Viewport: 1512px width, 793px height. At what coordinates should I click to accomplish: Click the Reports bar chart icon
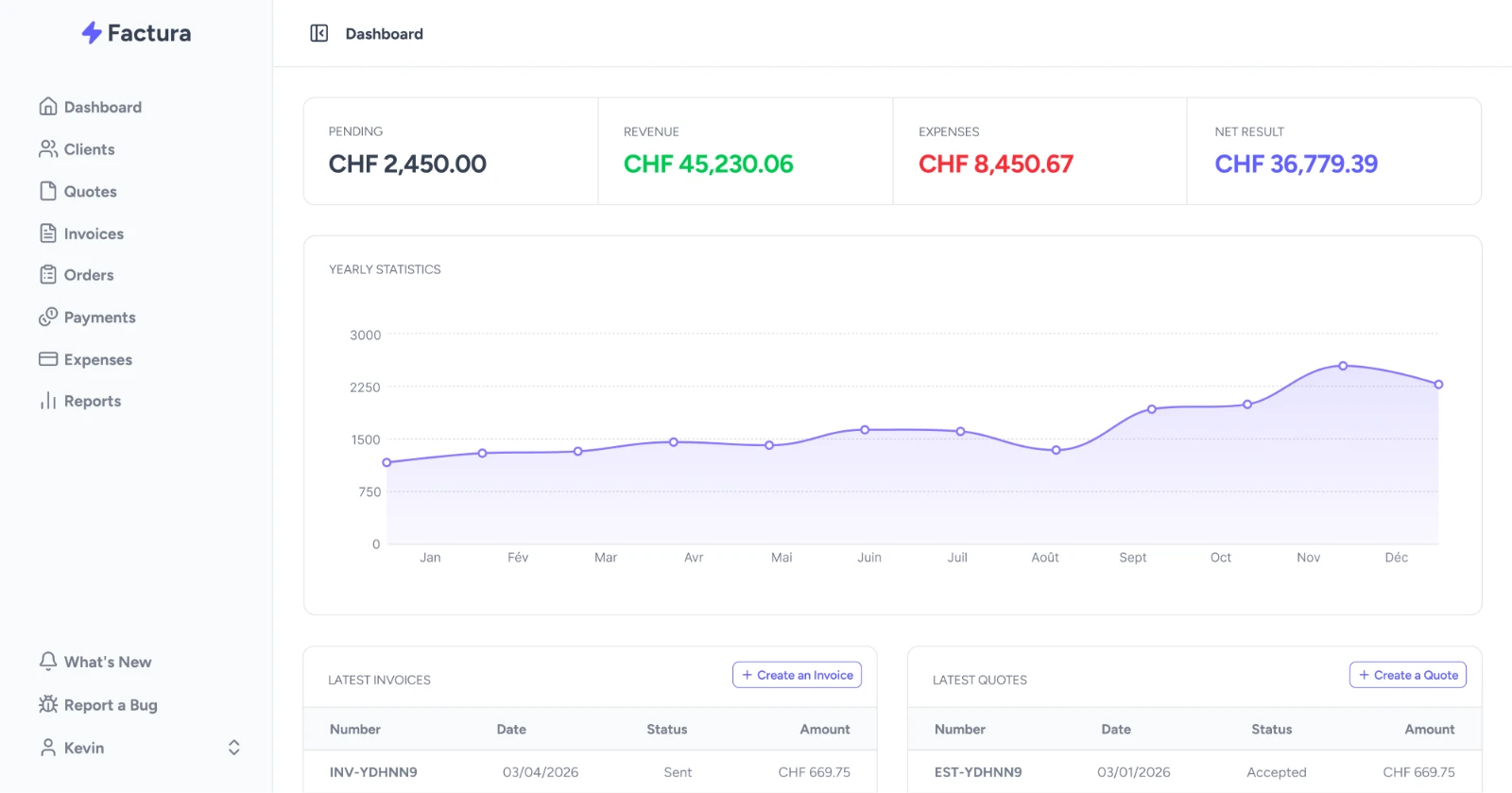pos(48,402)
